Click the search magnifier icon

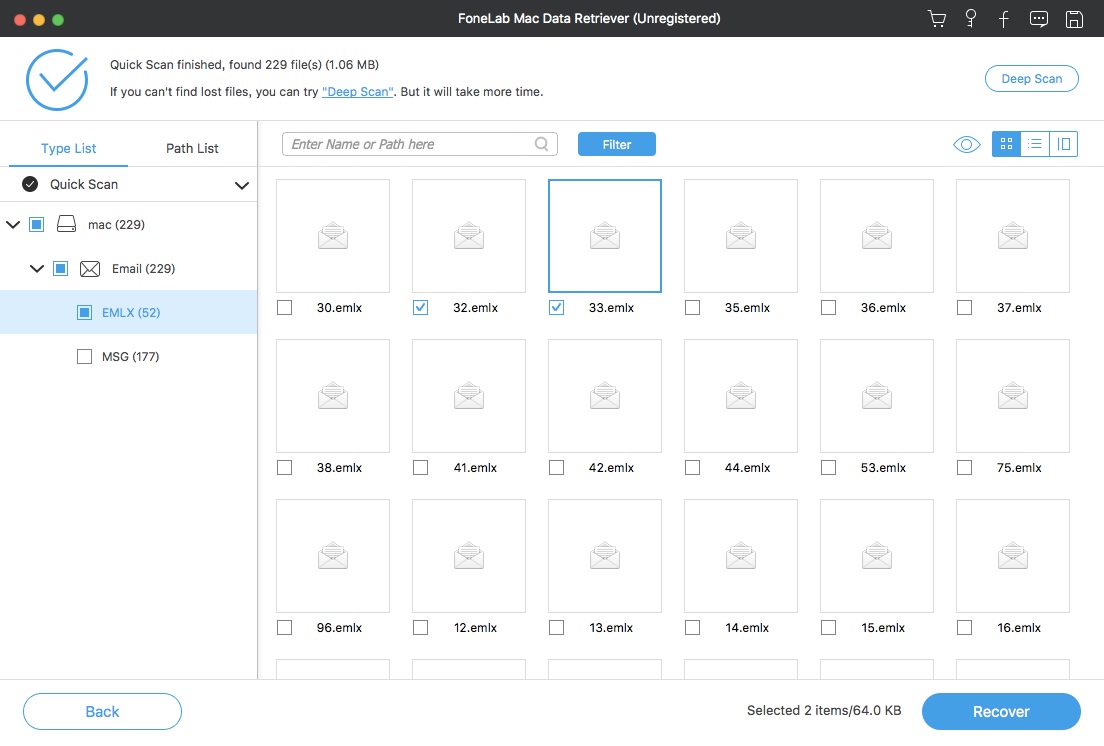(542, 144)
